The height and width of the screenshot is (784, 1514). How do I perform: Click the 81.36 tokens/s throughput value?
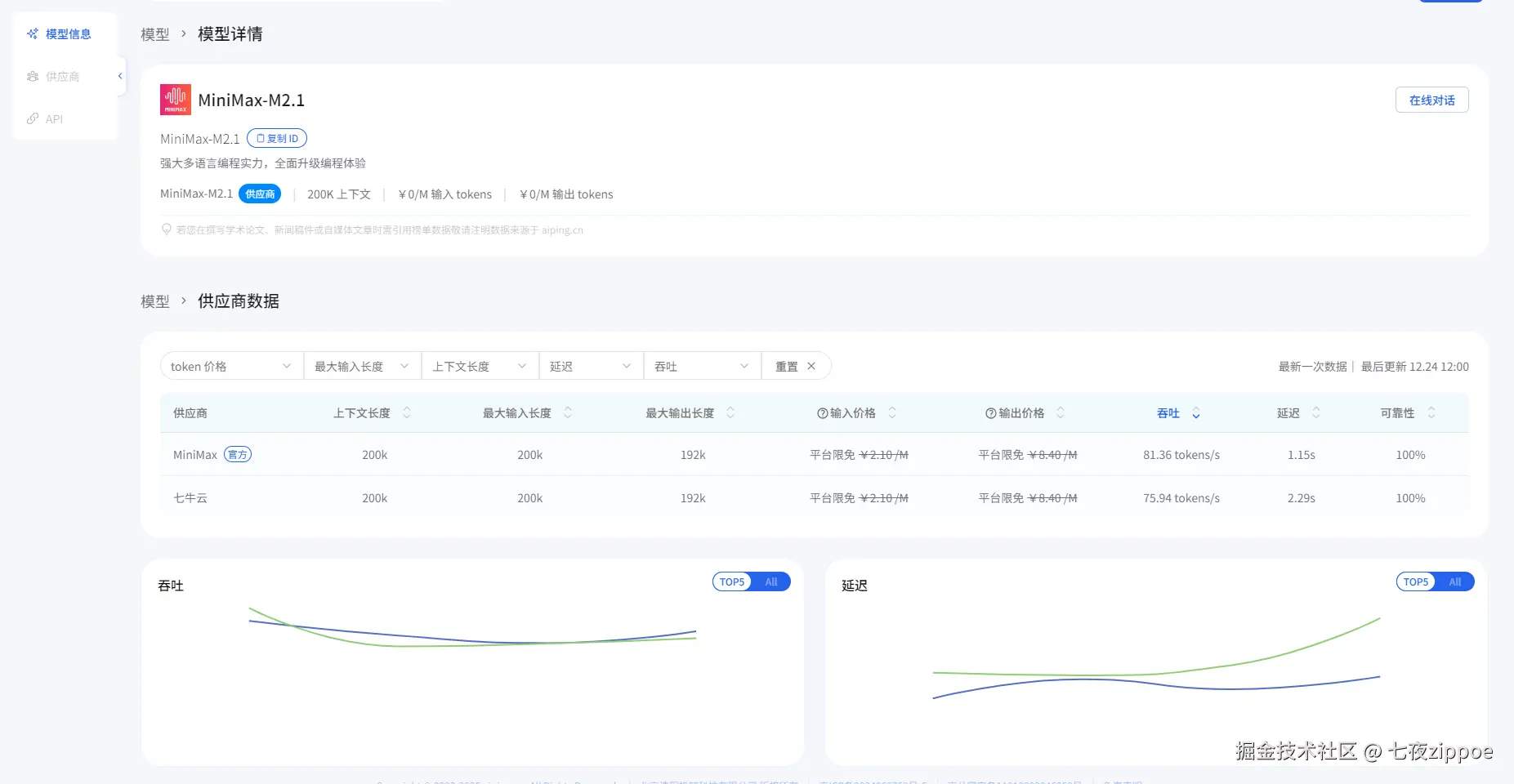coord(1181,455)
